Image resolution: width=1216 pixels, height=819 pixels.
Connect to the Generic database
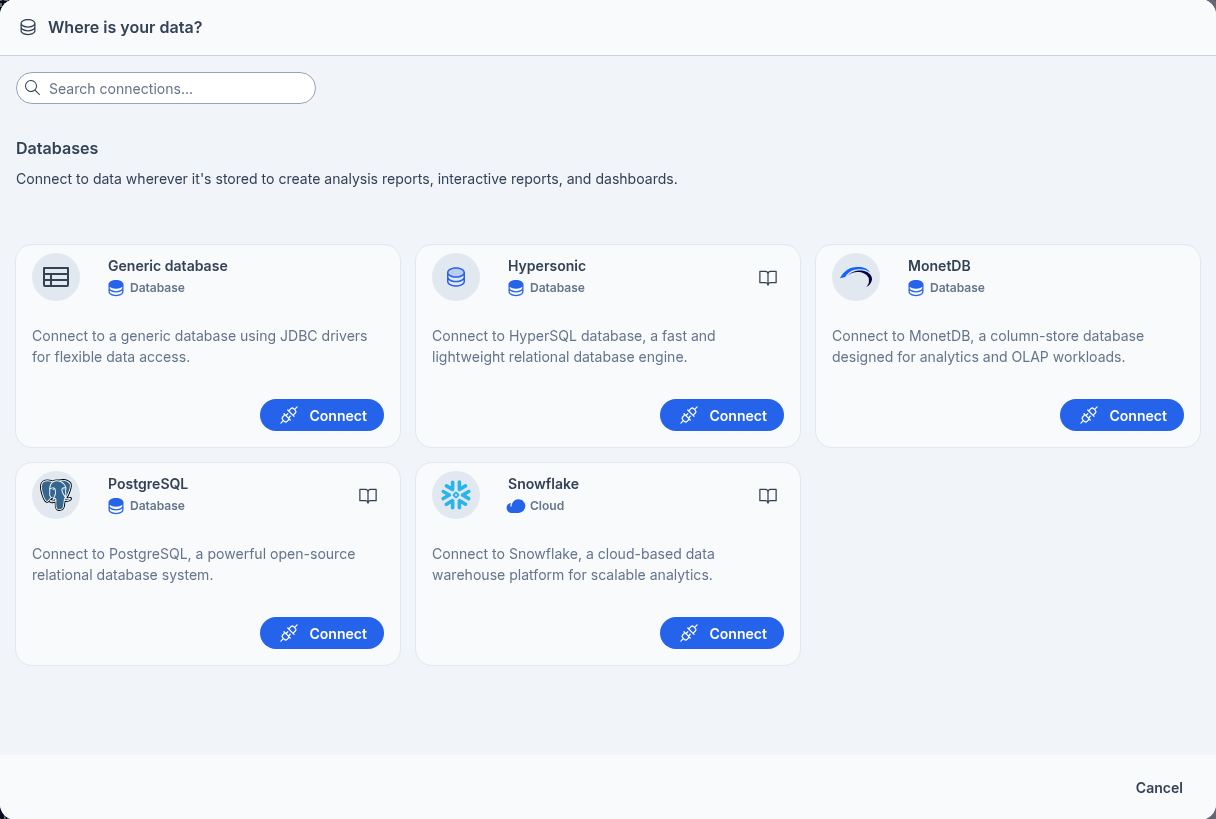(x=322, y=416)
